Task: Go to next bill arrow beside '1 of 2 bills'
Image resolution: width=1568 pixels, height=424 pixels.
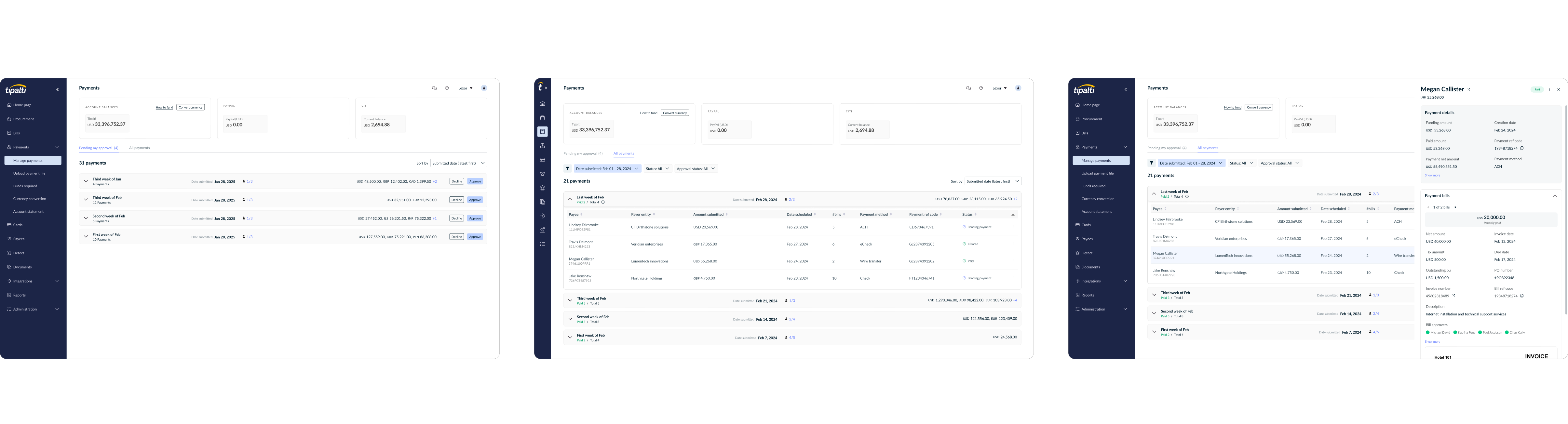Action: (1455, 207)
